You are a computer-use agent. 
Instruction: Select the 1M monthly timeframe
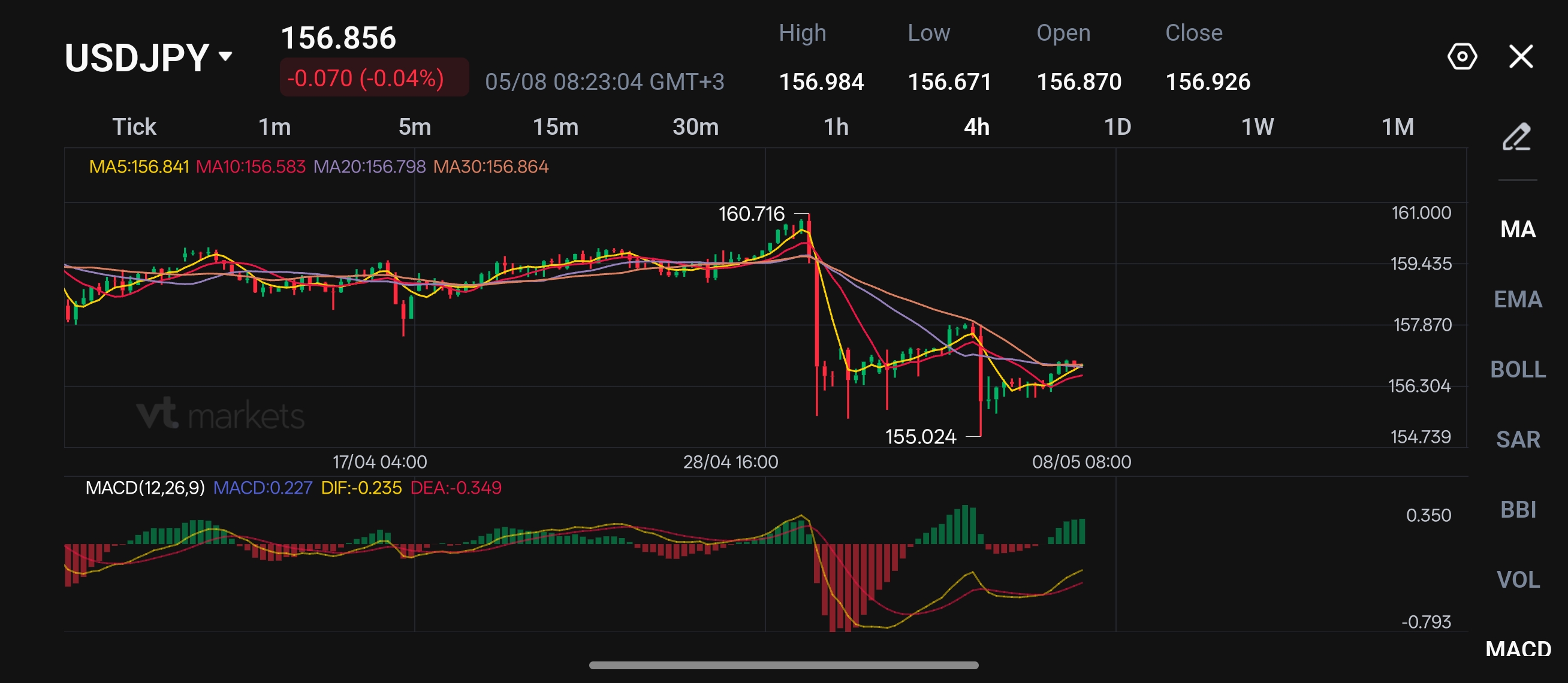[x=1398, y=126]
